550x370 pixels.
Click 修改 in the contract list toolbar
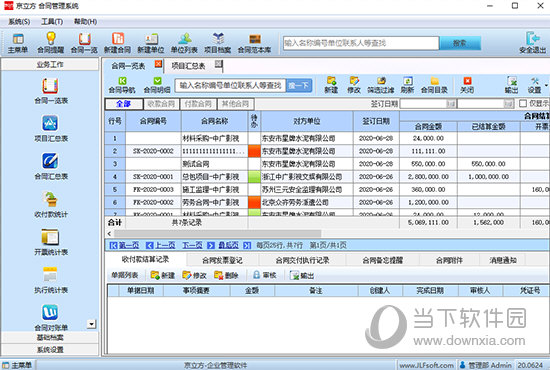tap(354, 85)
